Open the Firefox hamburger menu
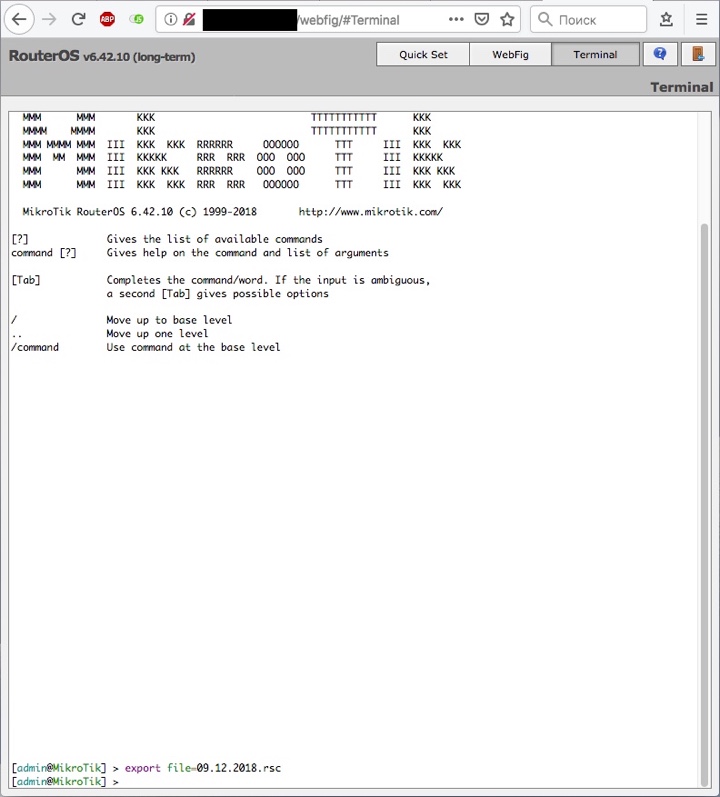720x797 pixels. pyautogui.click(x=702, y=19)
